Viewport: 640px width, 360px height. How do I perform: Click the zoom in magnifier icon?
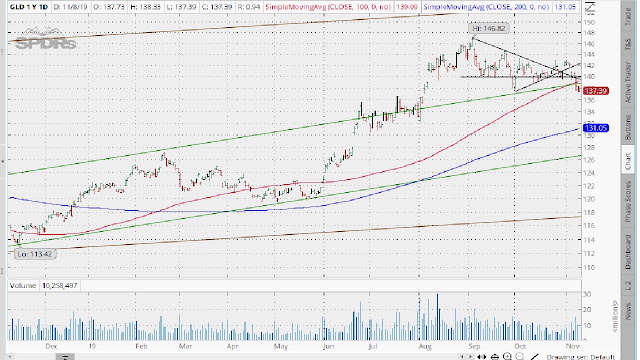tap(507, 356)
